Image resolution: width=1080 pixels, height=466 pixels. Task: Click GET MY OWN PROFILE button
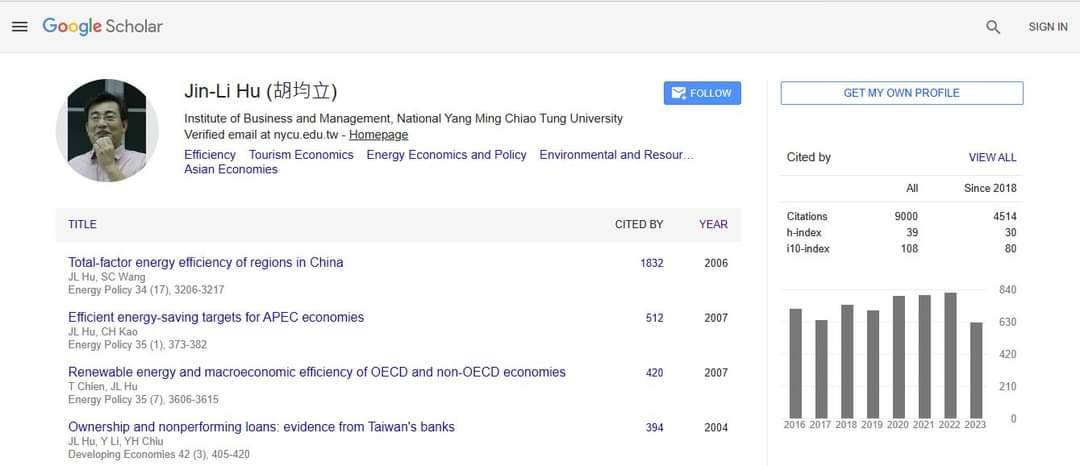pos(901,93)
